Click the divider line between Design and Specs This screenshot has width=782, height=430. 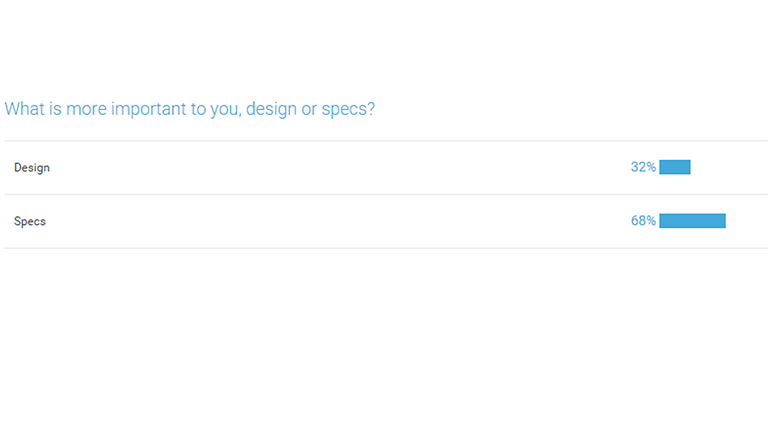[x=386, y=195]
